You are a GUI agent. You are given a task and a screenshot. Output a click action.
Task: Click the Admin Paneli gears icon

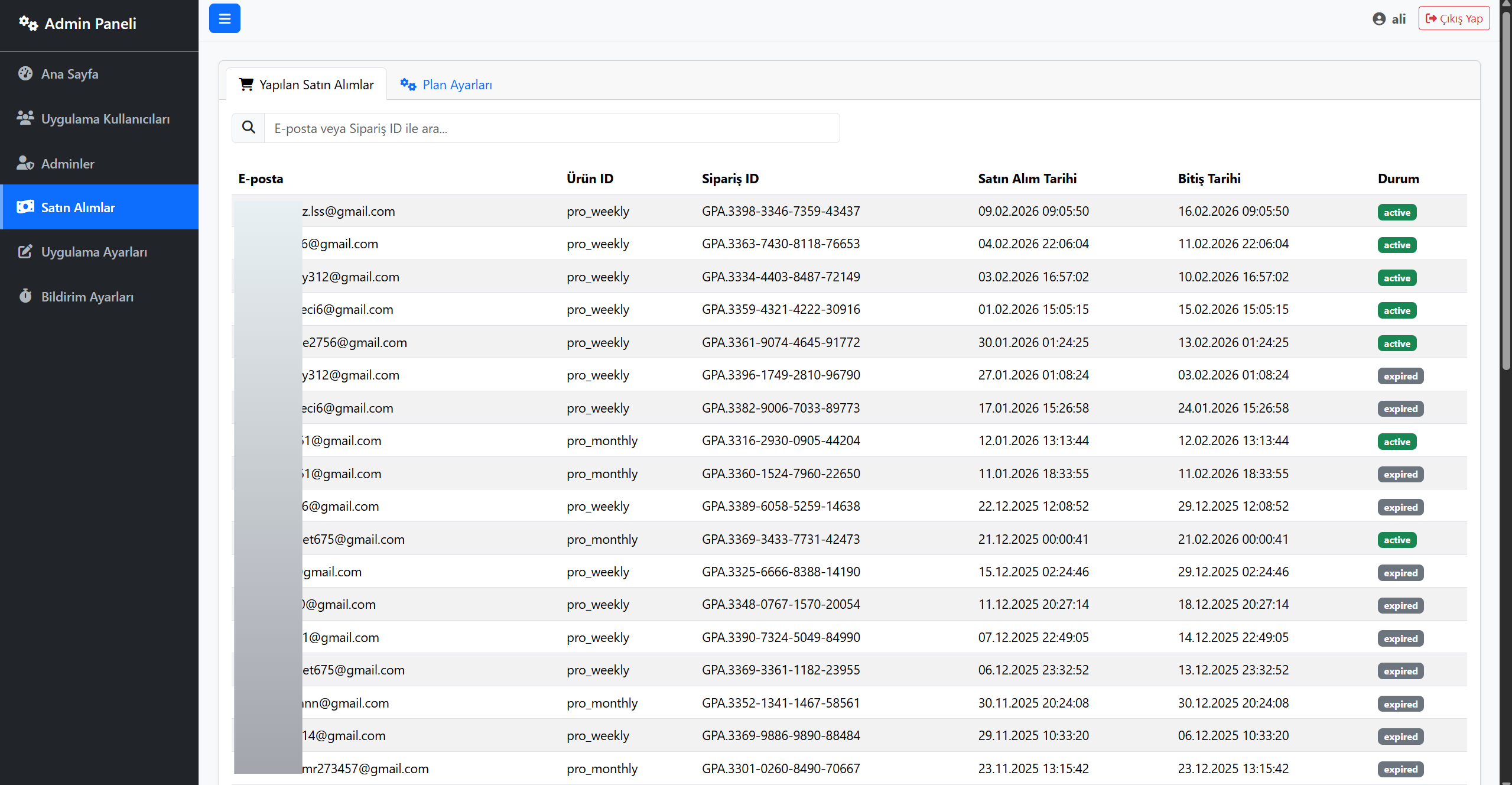click(28, 23)
